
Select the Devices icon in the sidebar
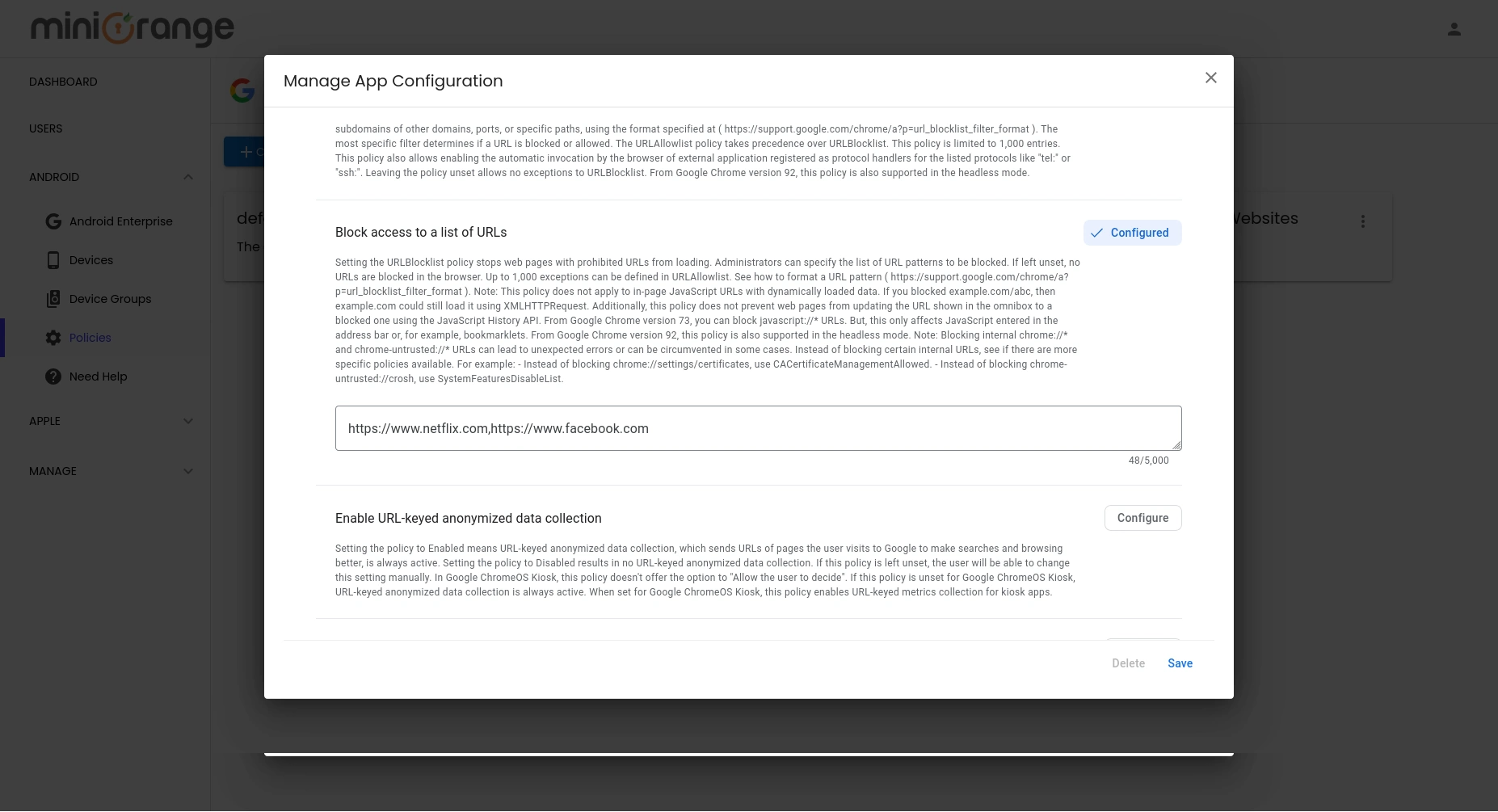pyautogui.click(x=53, y=259)
